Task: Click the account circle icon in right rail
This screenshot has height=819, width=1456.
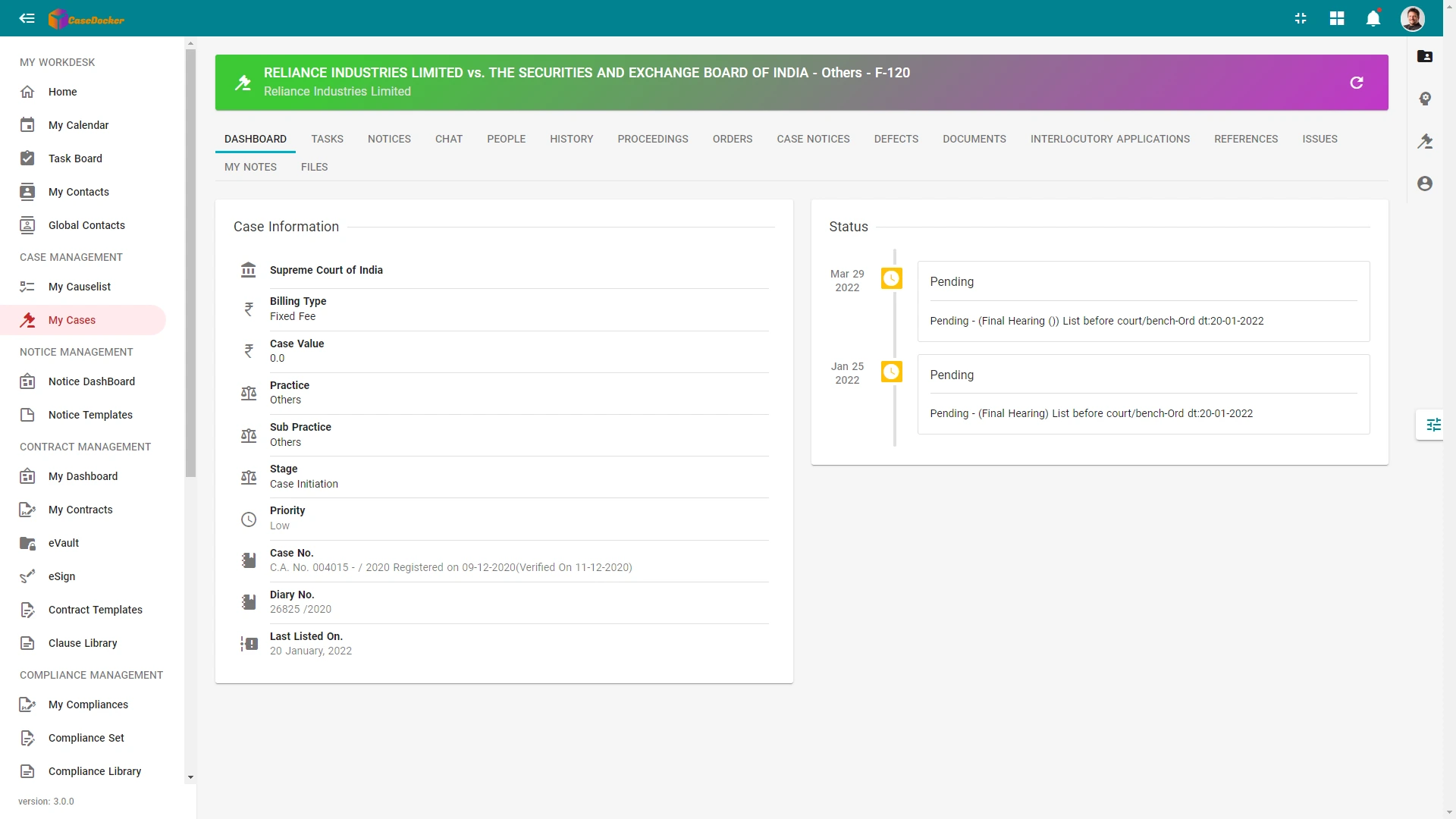Action: point(1425,184)
